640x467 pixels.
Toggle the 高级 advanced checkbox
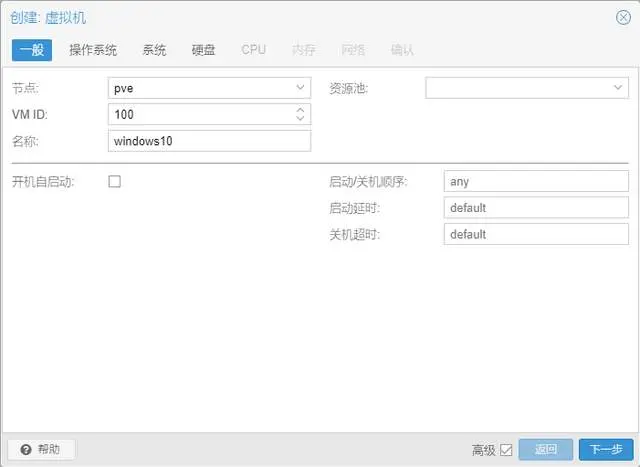click(506, 450)
